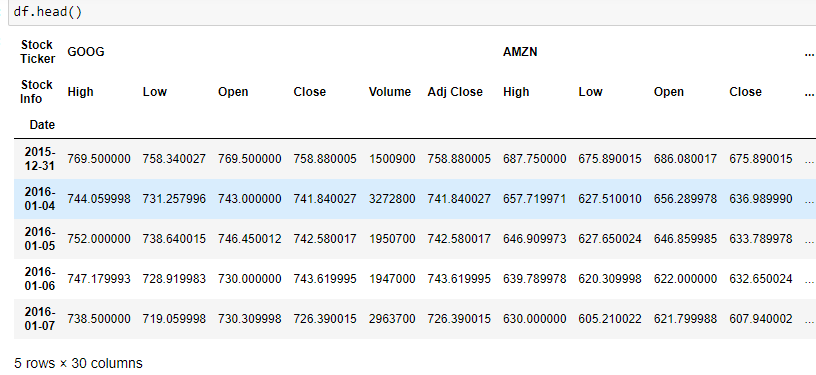Select cell value 639.789978

(x=534, y=279)
